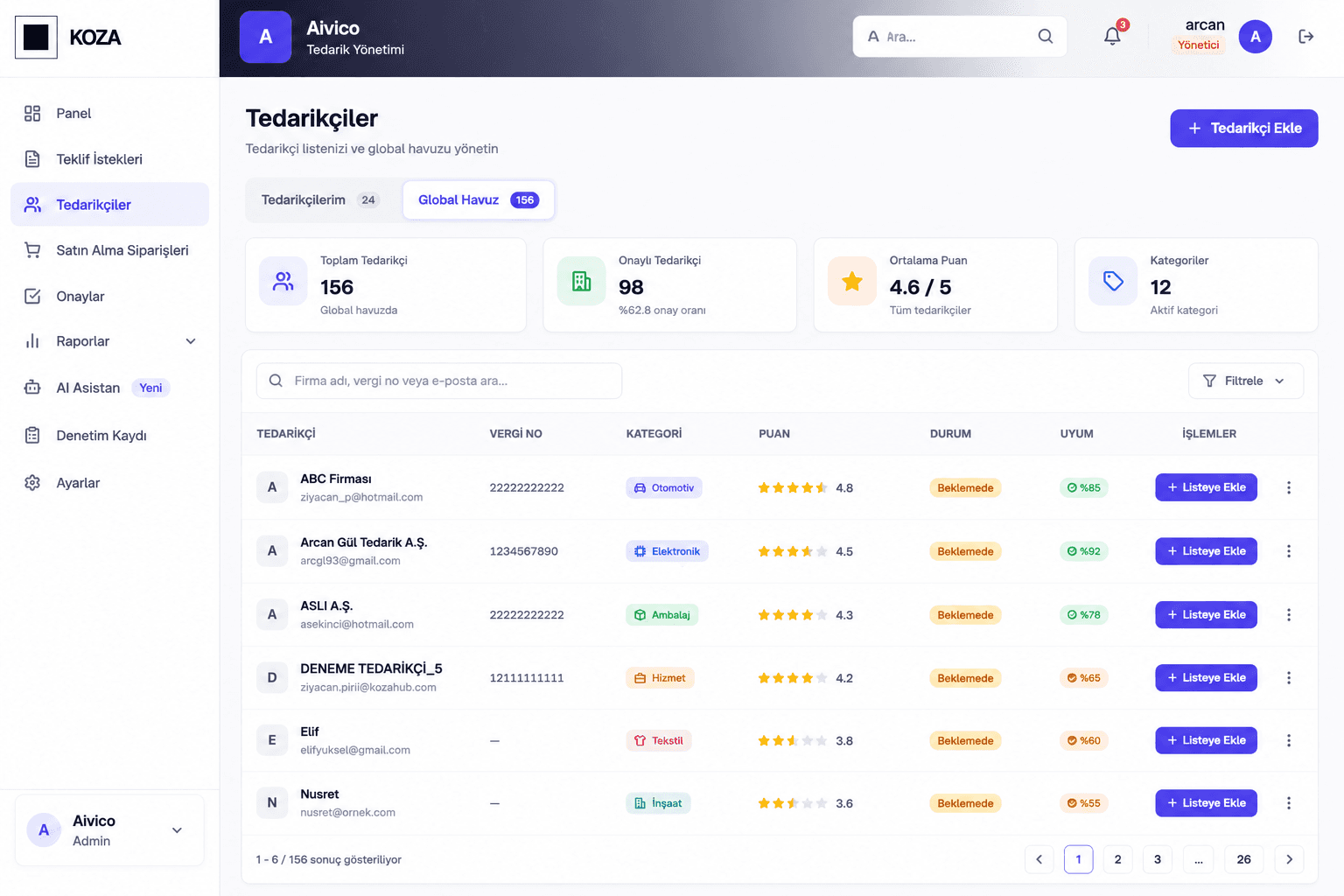
Task: Open more options for Arcan Gül Tedarik A.Ş.
Action: click(1289, 551)
